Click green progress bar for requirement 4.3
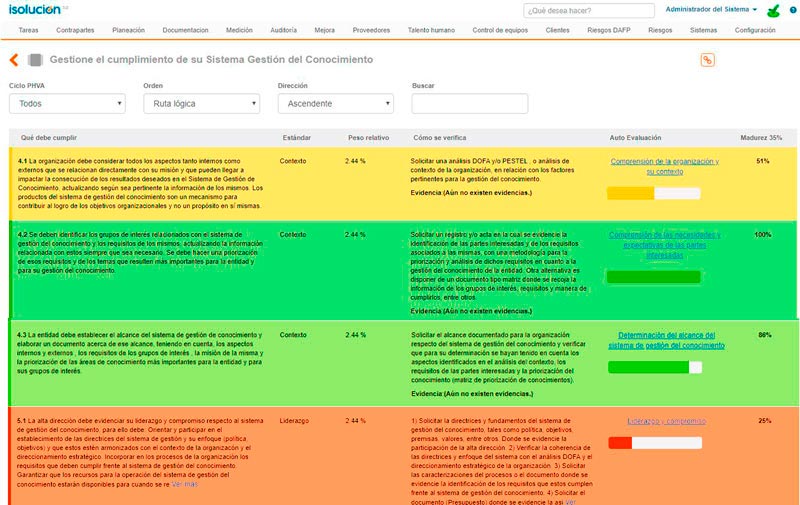 point(655,367)
